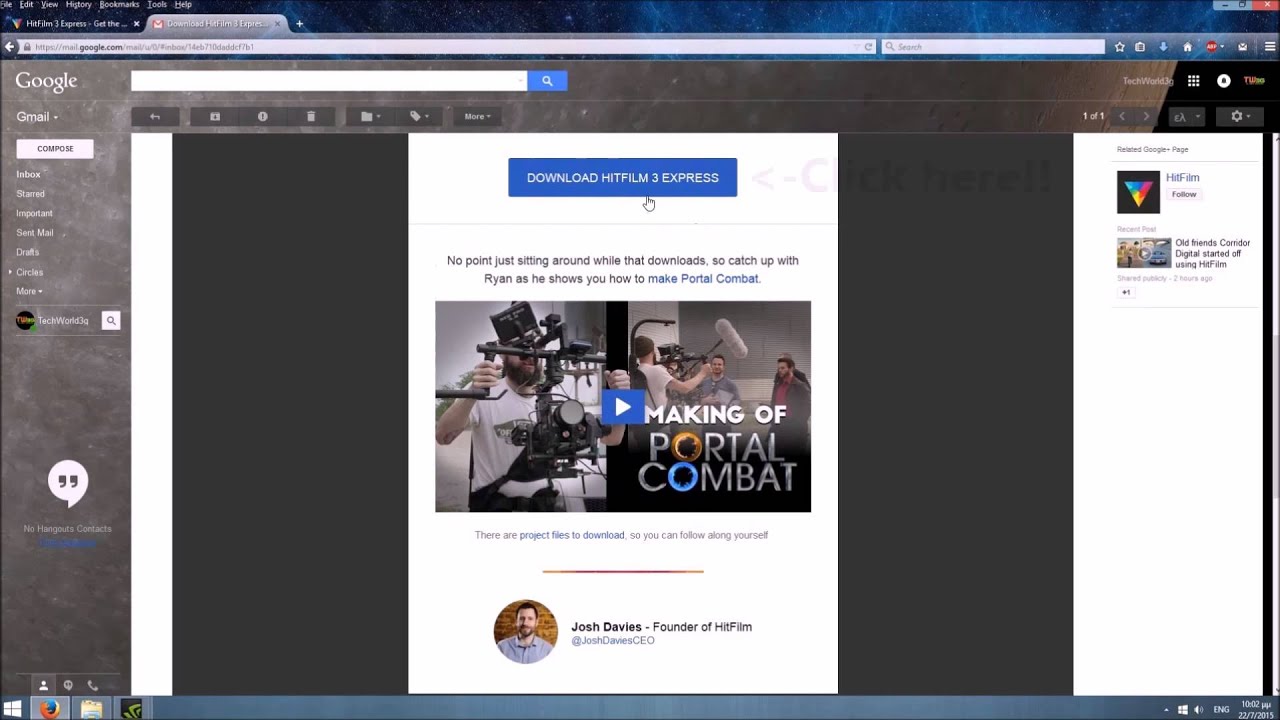The width and height of the screenshot is (1280, 720).
Task: Click the TechWorld3g name in the header
Action: click(x=1147, y=81)
